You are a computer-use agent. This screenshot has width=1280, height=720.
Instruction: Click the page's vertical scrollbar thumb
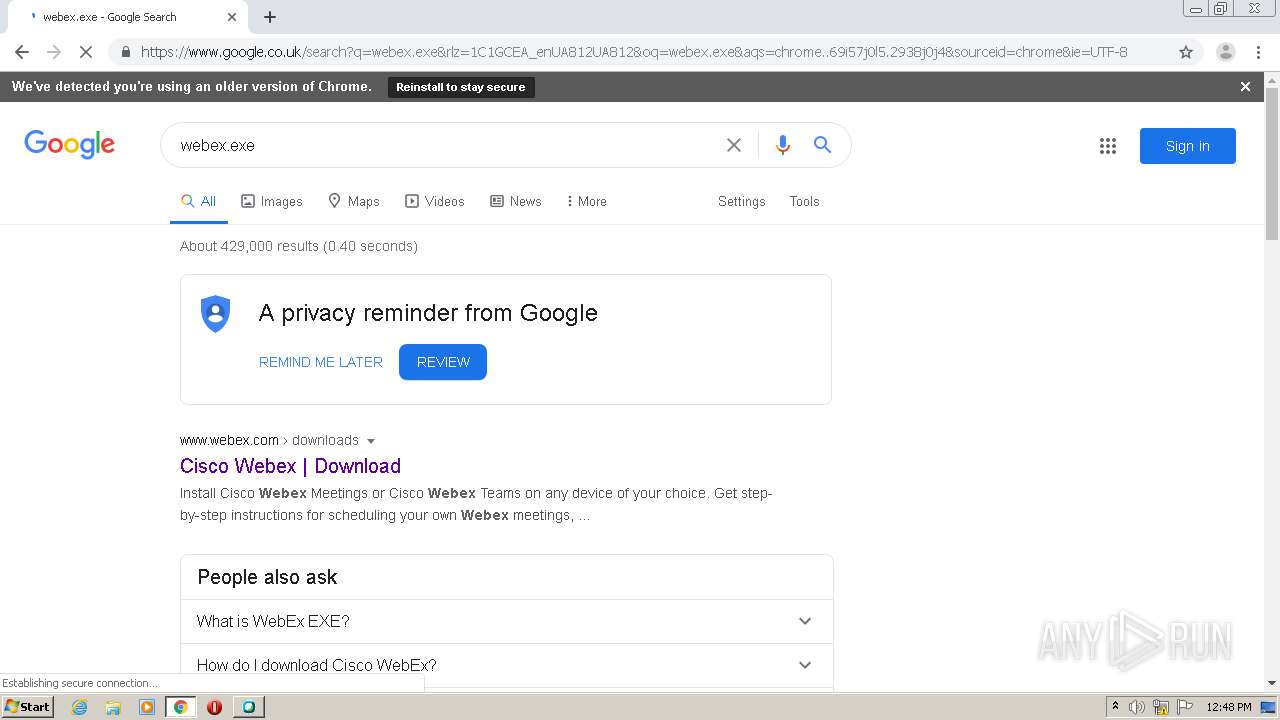(1272, 164)
